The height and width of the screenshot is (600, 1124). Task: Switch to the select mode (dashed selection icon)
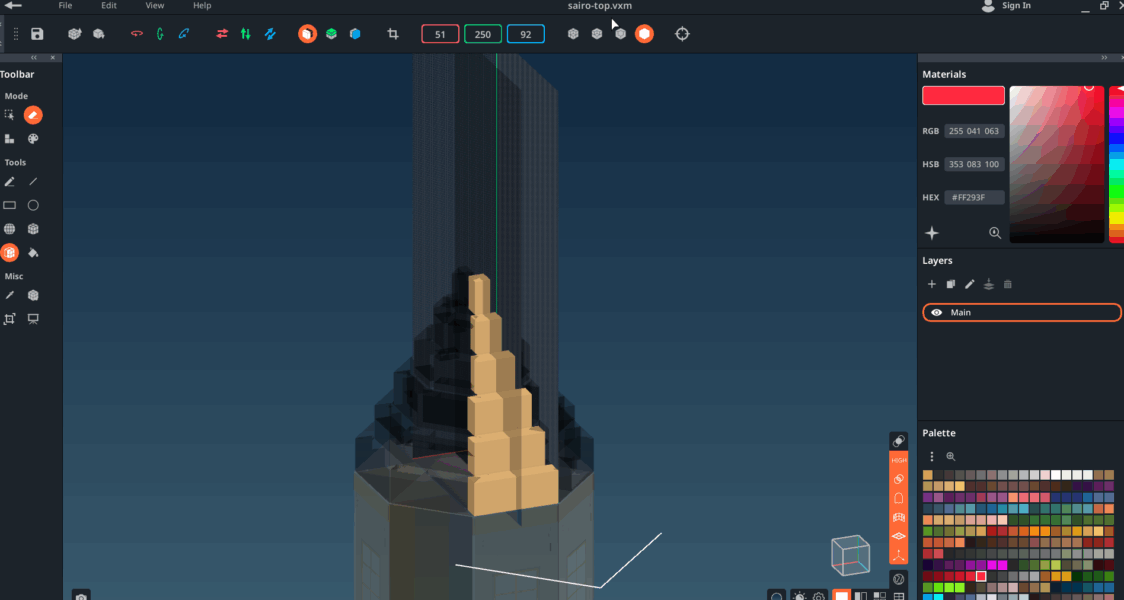(x=9, y=115)
